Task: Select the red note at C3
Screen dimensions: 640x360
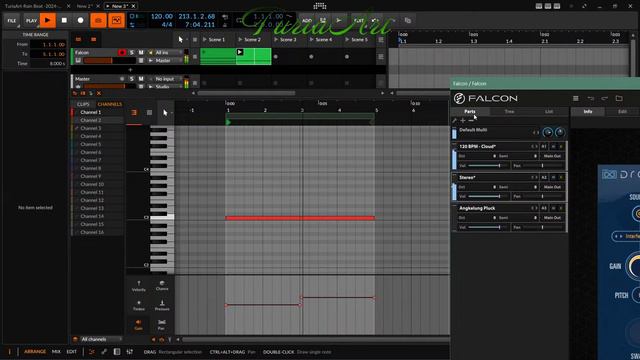Action: 300,218
